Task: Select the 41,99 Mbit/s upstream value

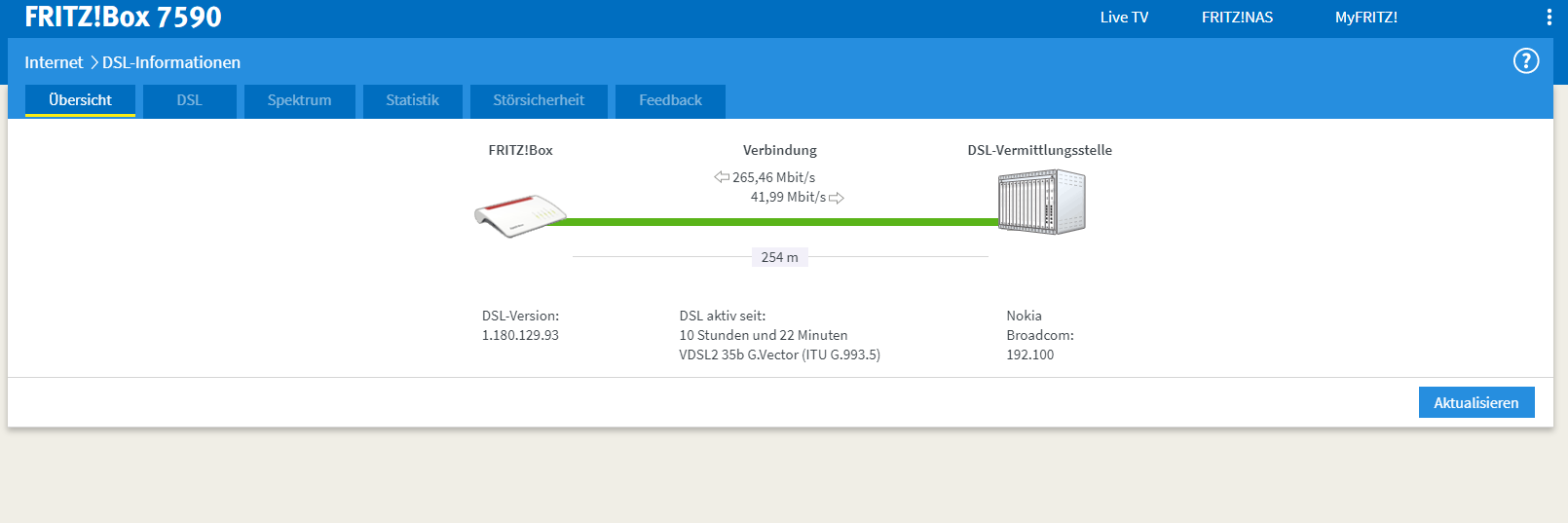Action: click(788, 197)
